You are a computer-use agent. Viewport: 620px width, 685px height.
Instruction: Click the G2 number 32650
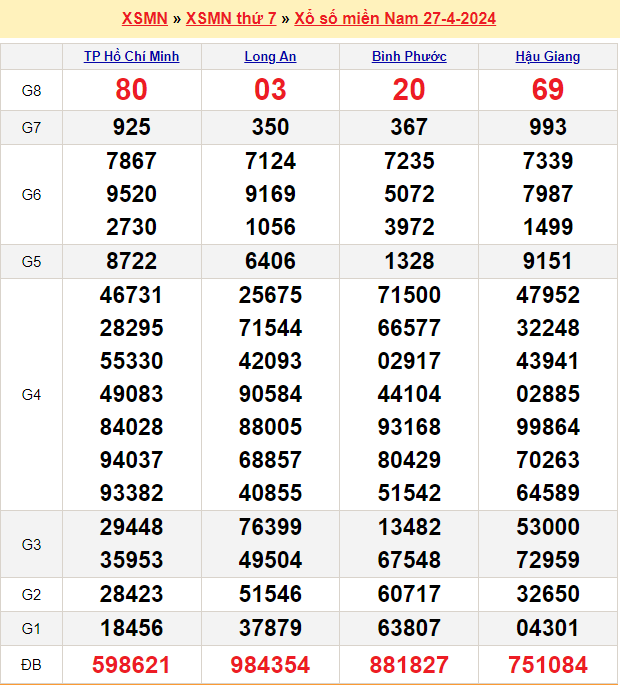548,594
